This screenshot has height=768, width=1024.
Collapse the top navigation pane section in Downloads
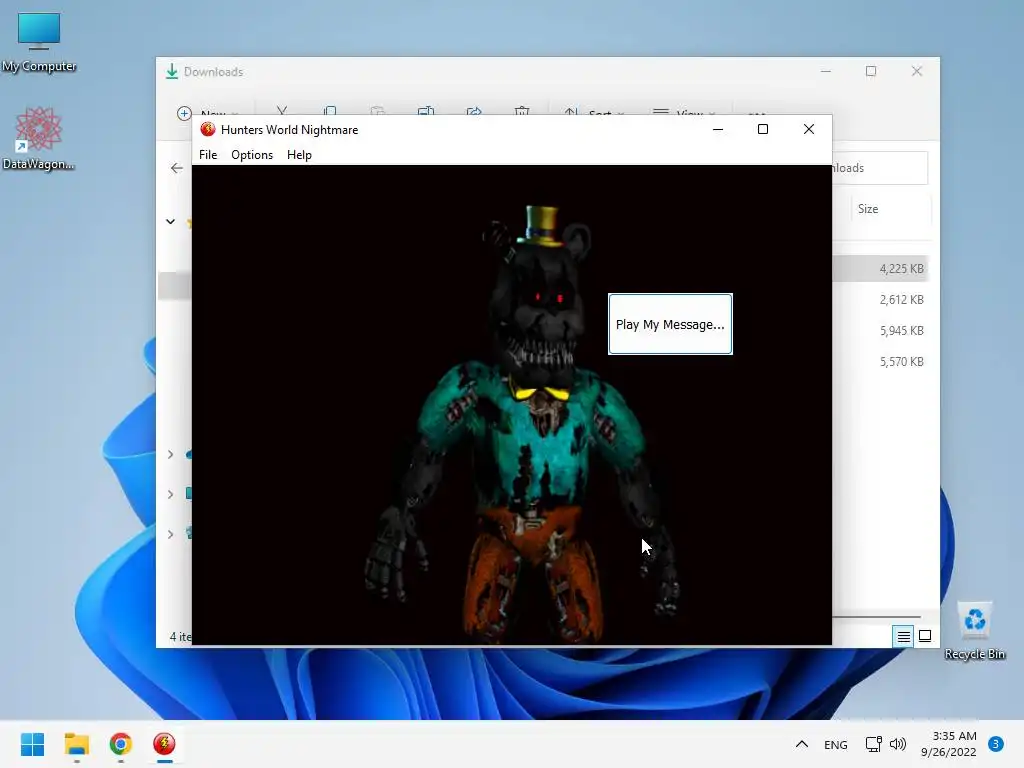point(170,221)
